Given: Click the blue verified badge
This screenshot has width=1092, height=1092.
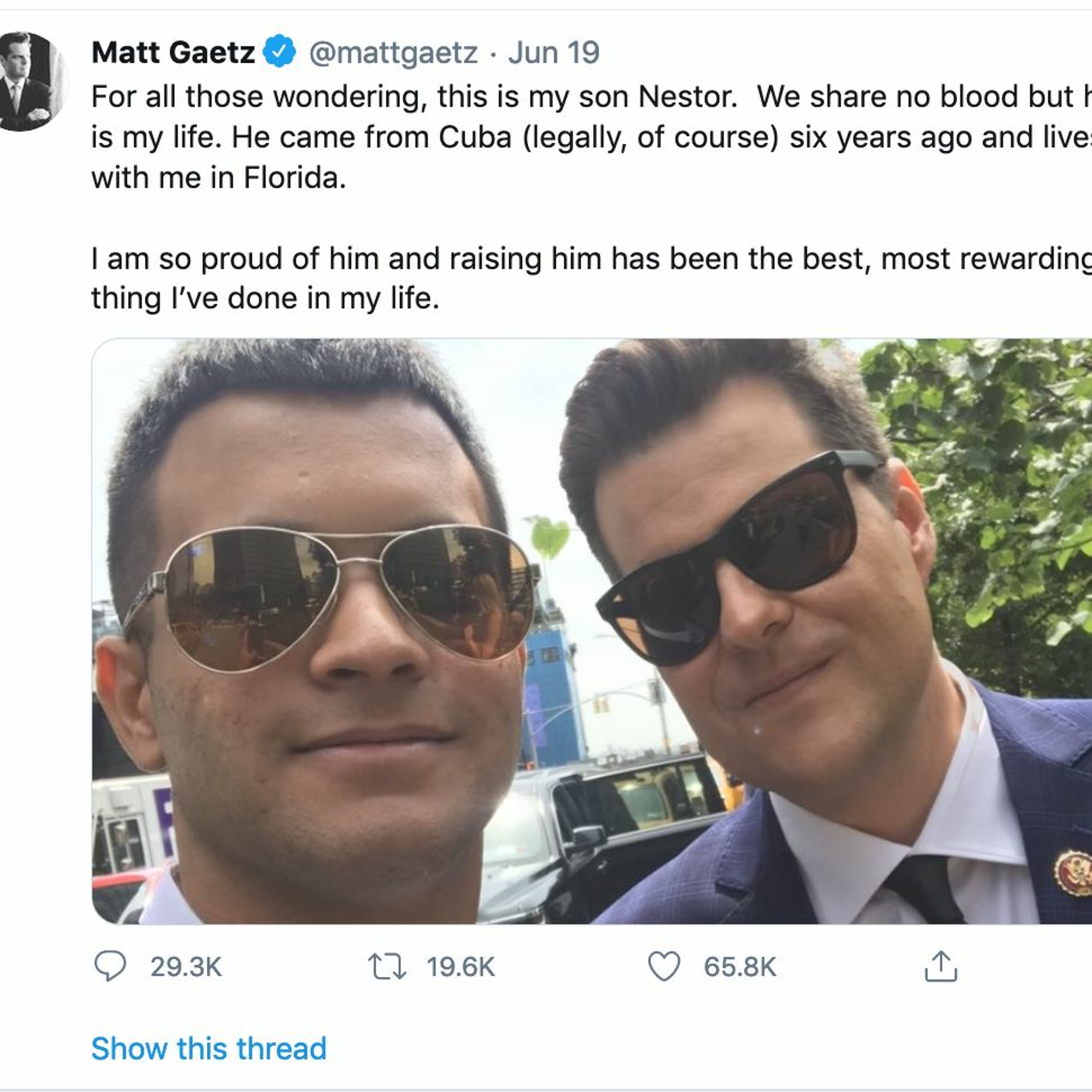Looking at the screenshot, I should [280, 51].
